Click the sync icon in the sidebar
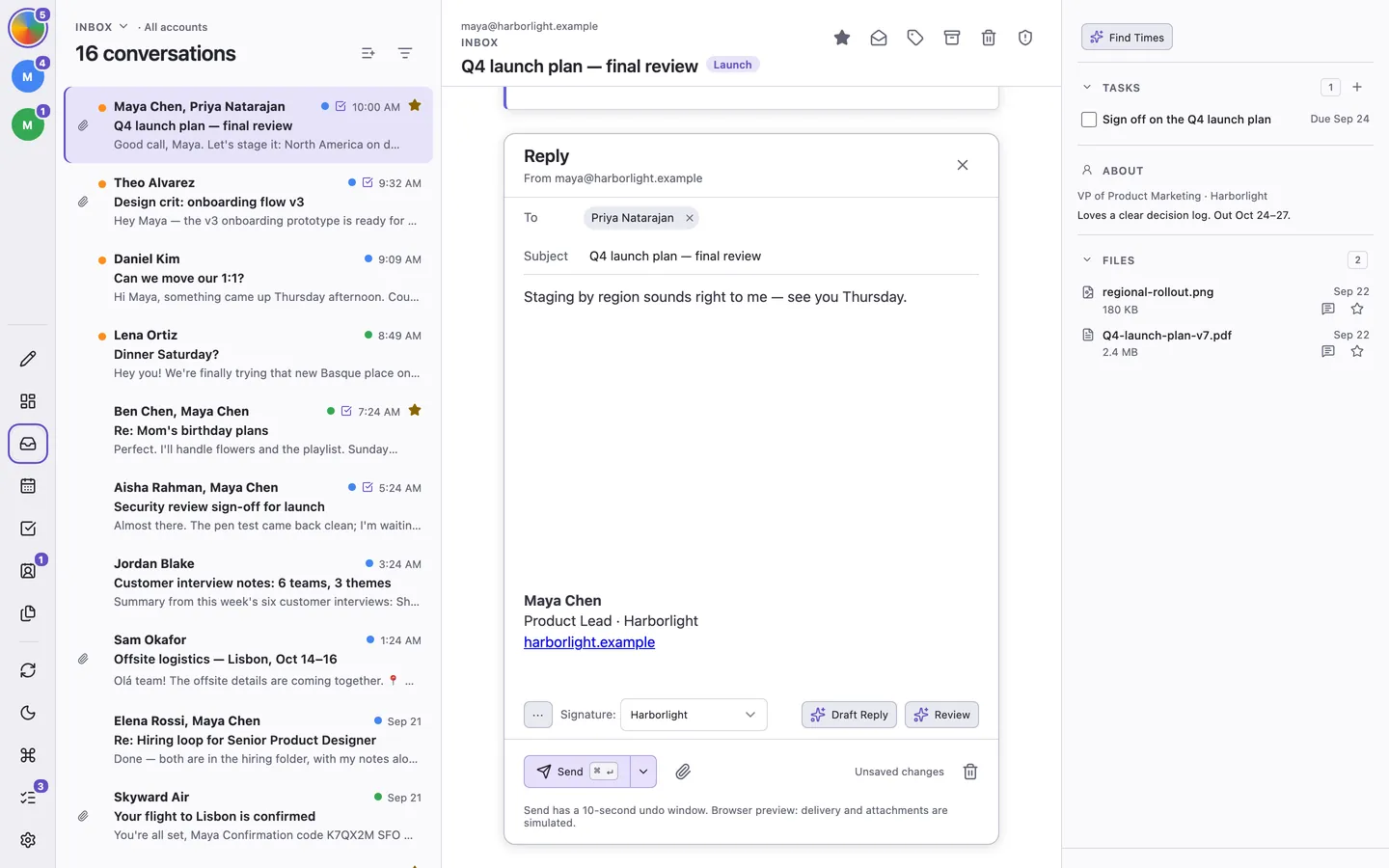This screenshot has height=868, width=1389. (28, 670)
